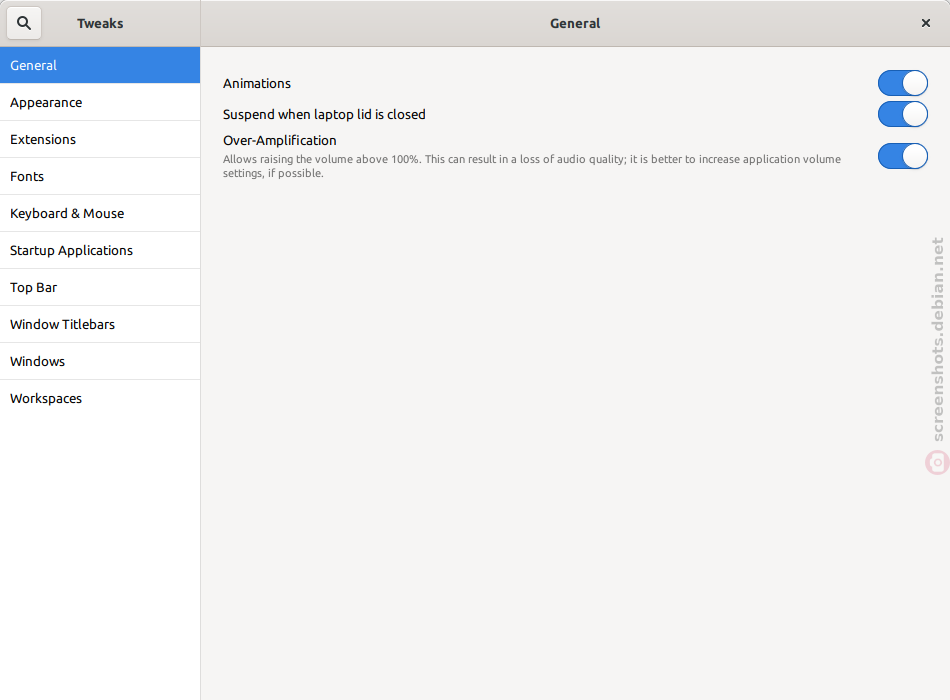Open the Top Bar settings

pyautogui.click(x=100, y=287)
